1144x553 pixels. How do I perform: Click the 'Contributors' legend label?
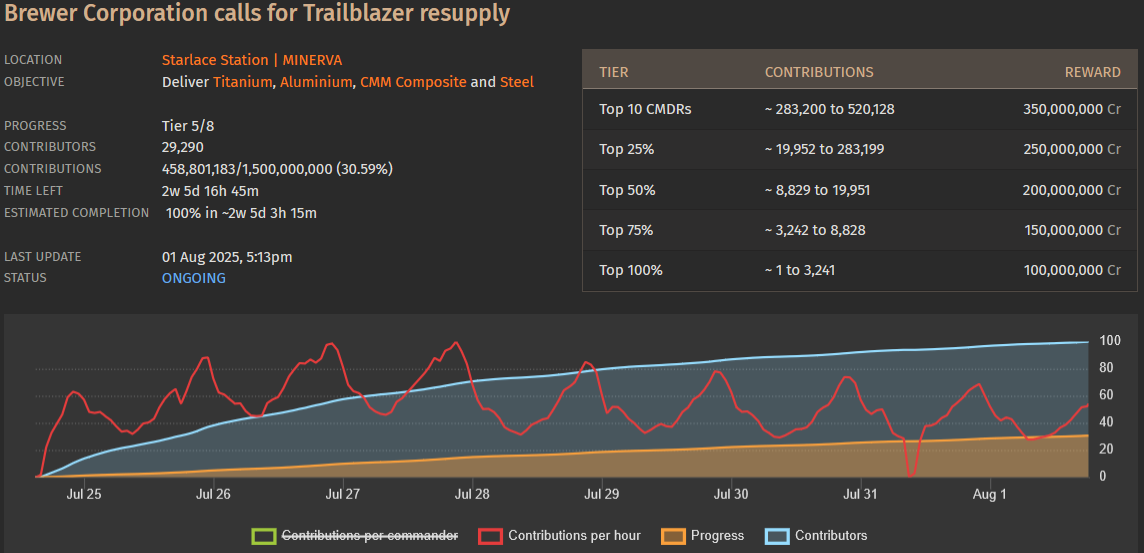831,535
